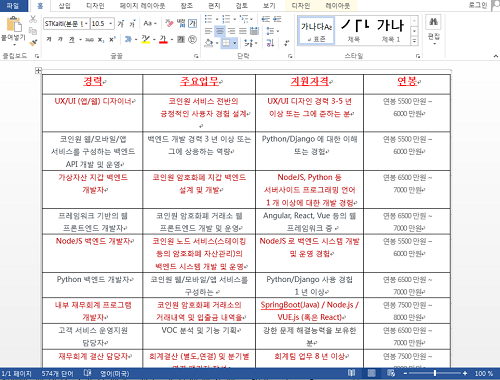Click the yellow text highlight color button
The width and height of the screenshot is (500, 380).
[145, 39]
